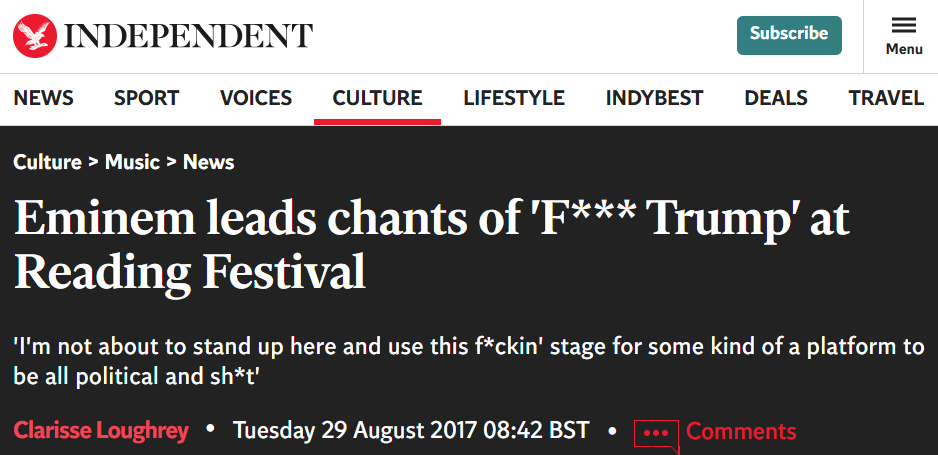Navigate to the Lifestyle section
938x455 pixels.
[x=514, y=98]
